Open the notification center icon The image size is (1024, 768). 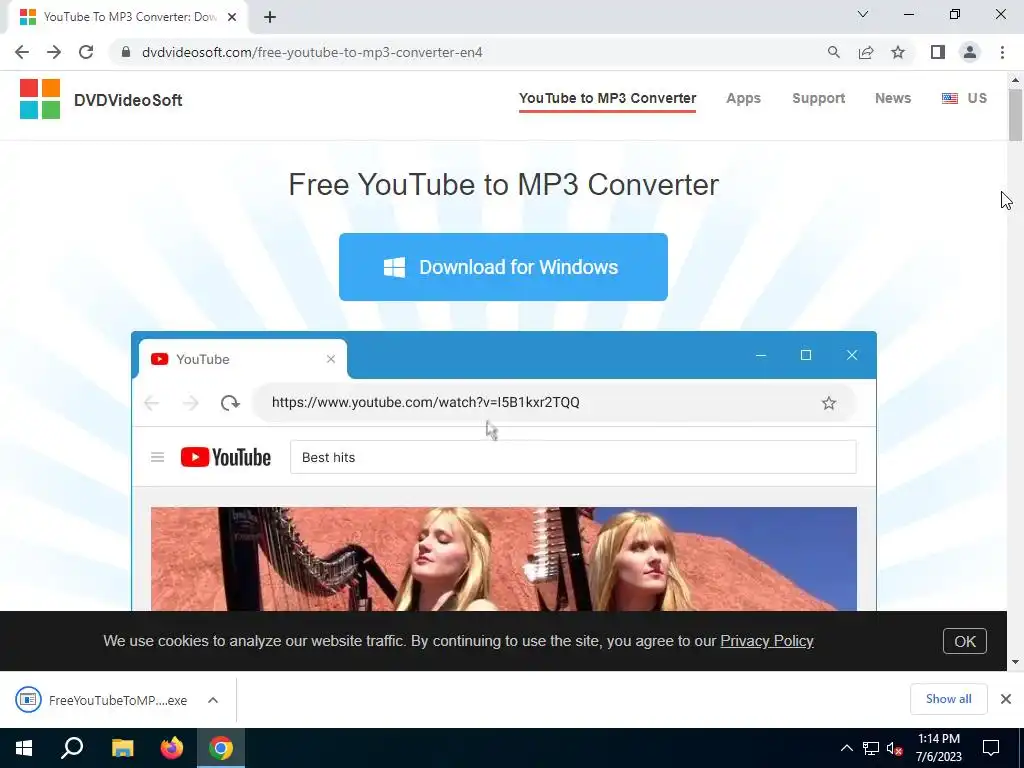[x=991, y=748]
